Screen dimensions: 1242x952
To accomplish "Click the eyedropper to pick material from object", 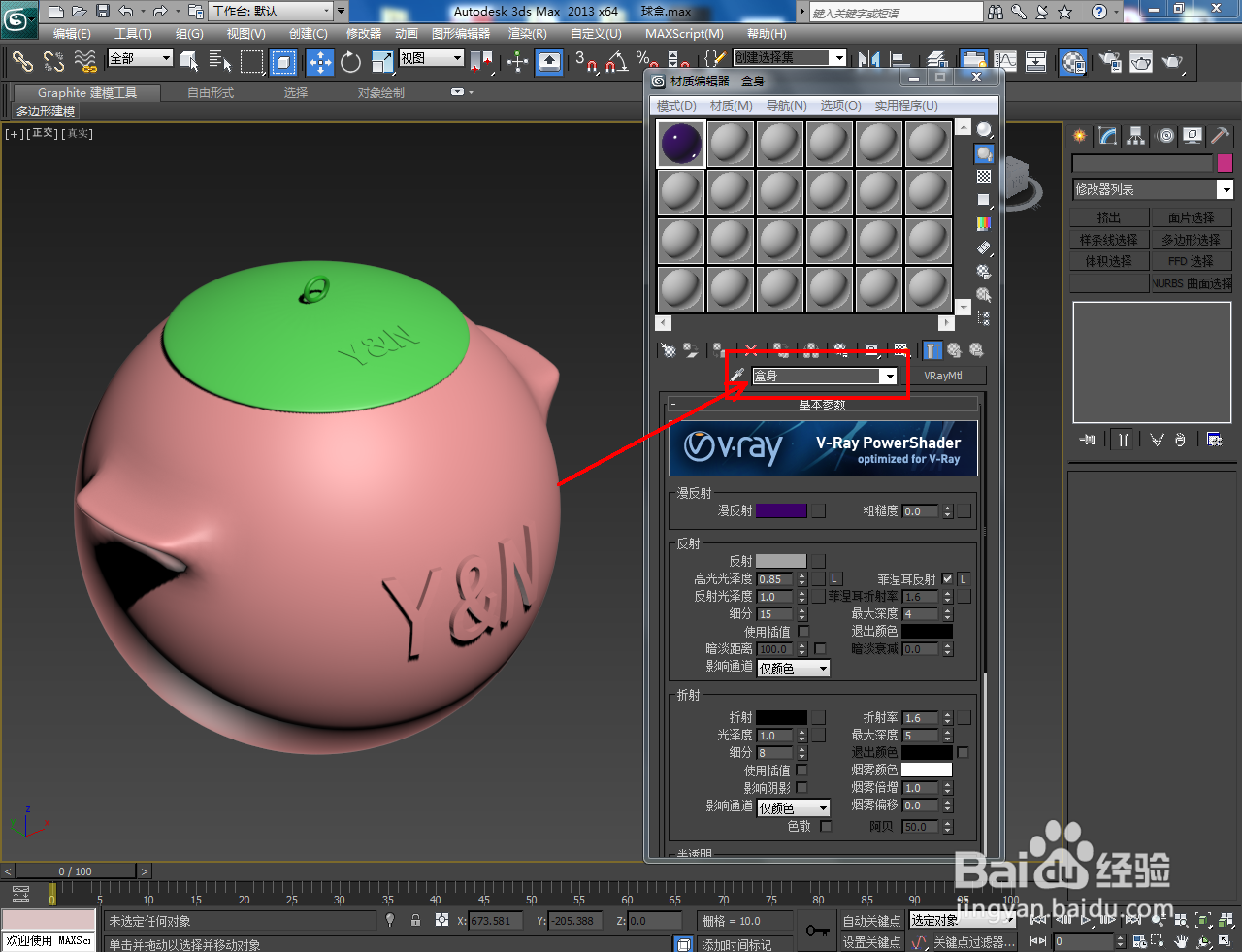I will 736,374.
